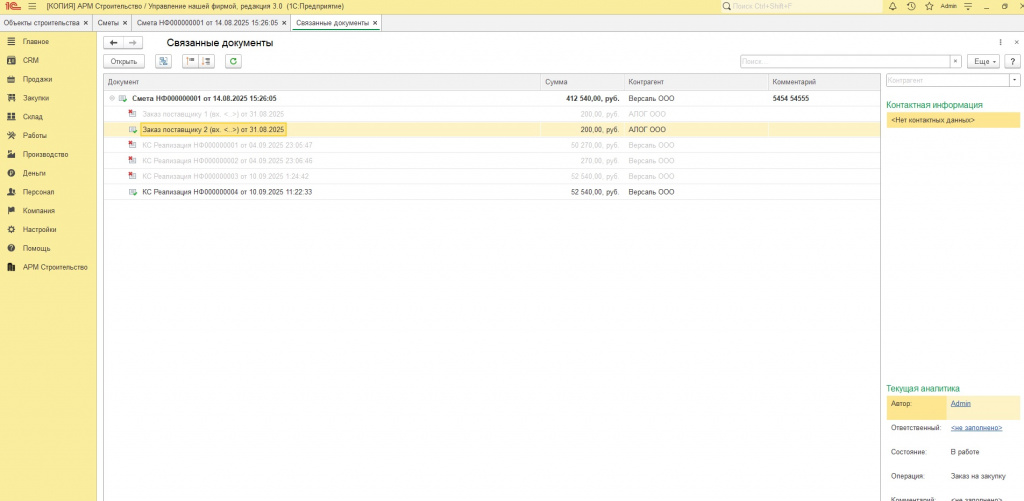Click the green refresh button
This screenshot has width=1024, height=501.
click(x=233, y=61)
